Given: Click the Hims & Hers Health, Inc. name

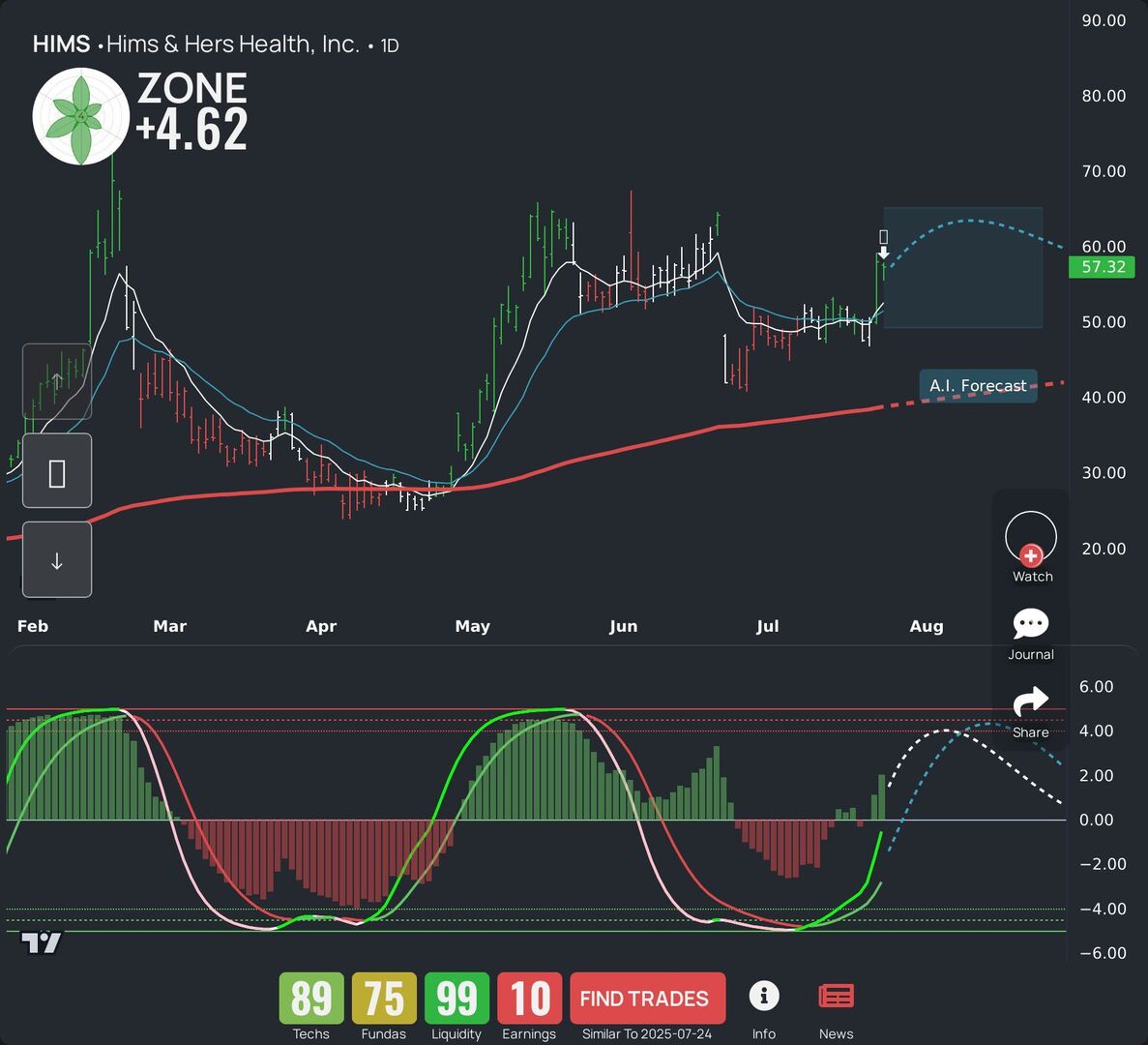Looking at the screenshot, I should 233,45.
